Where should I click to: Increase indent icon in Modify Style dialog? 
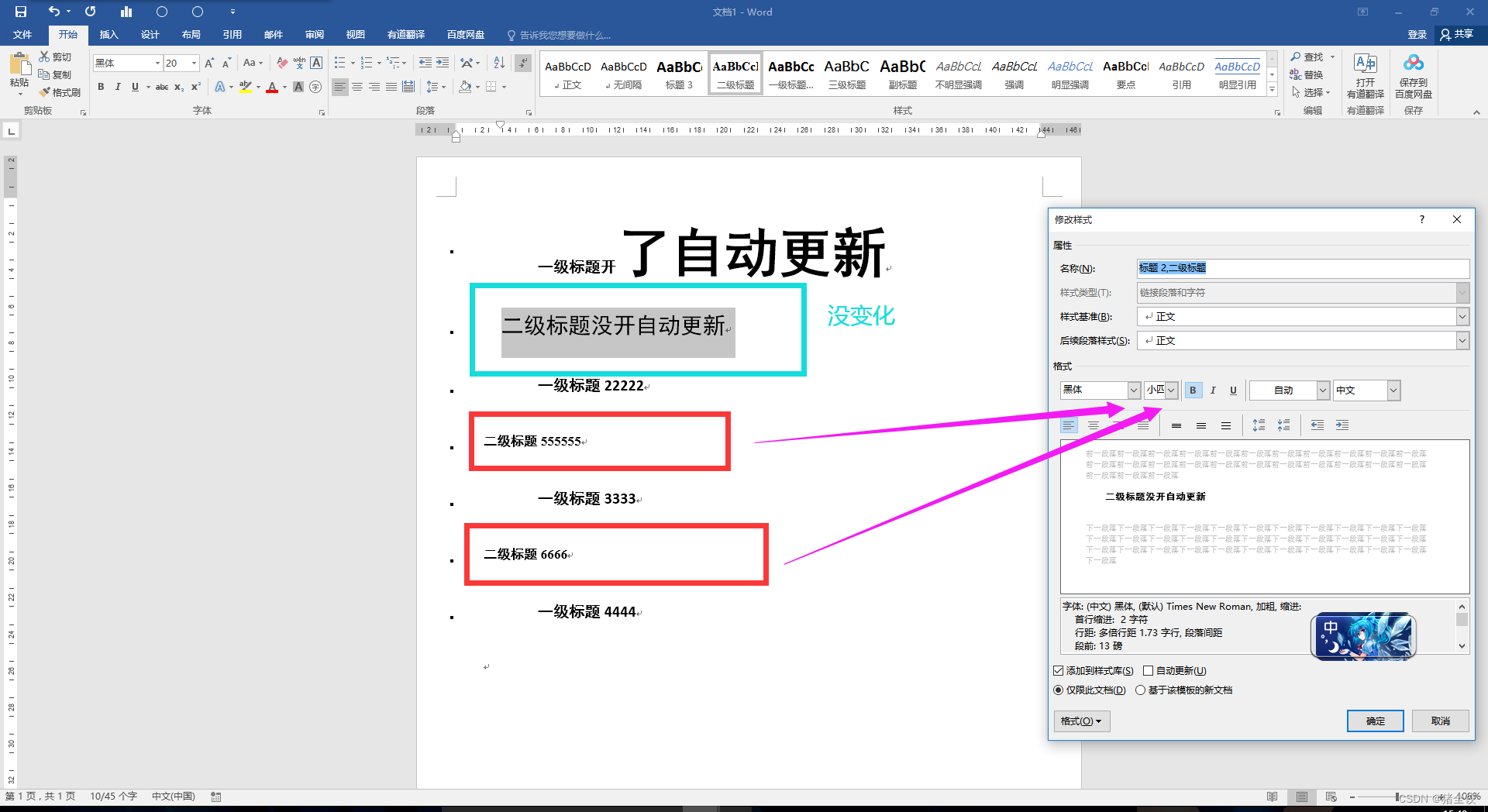[x=1342, y=425]
